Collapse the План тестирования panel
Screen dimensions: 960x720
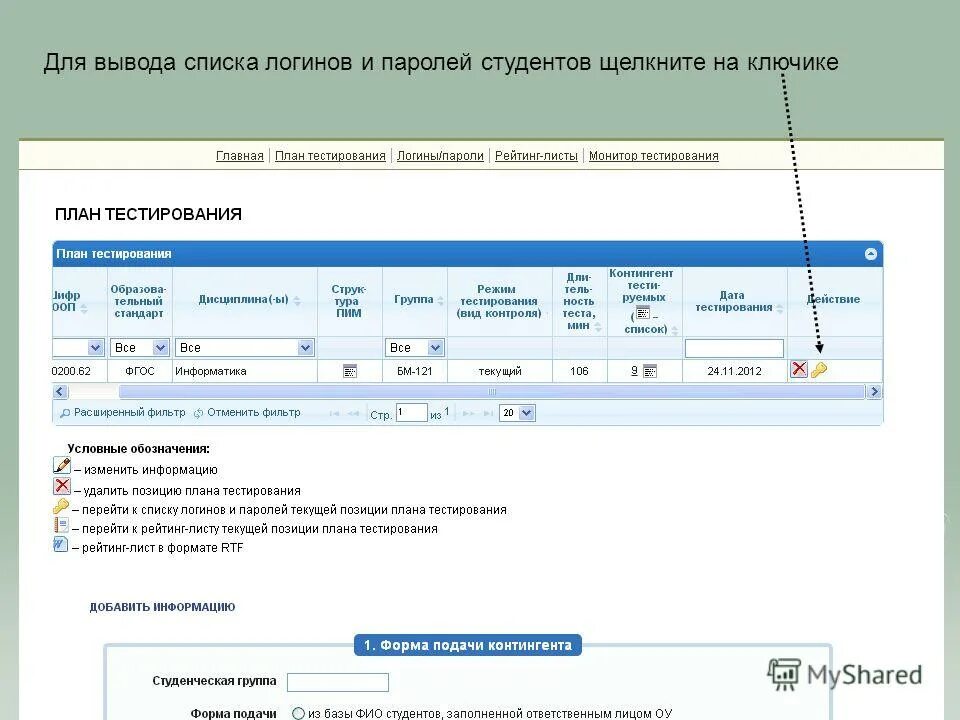point(869,254)
